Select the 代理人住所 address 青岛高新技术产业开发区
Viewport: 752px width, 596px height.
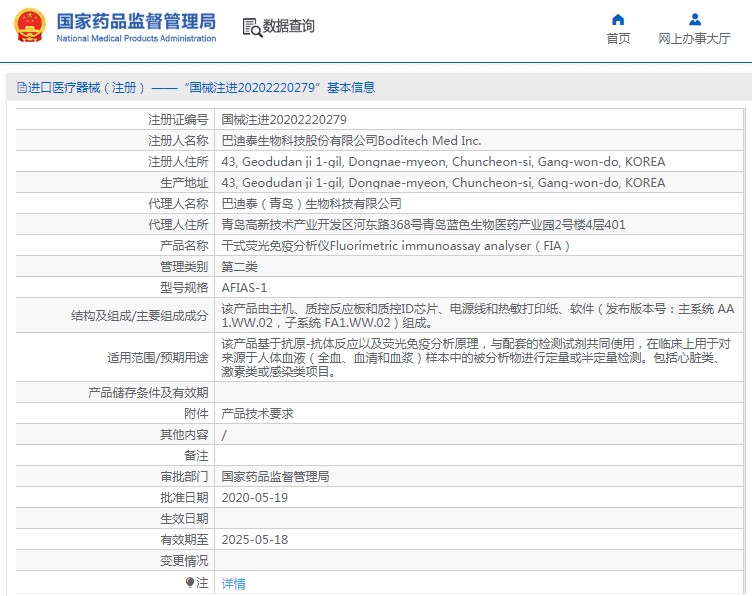pos(423,224)
